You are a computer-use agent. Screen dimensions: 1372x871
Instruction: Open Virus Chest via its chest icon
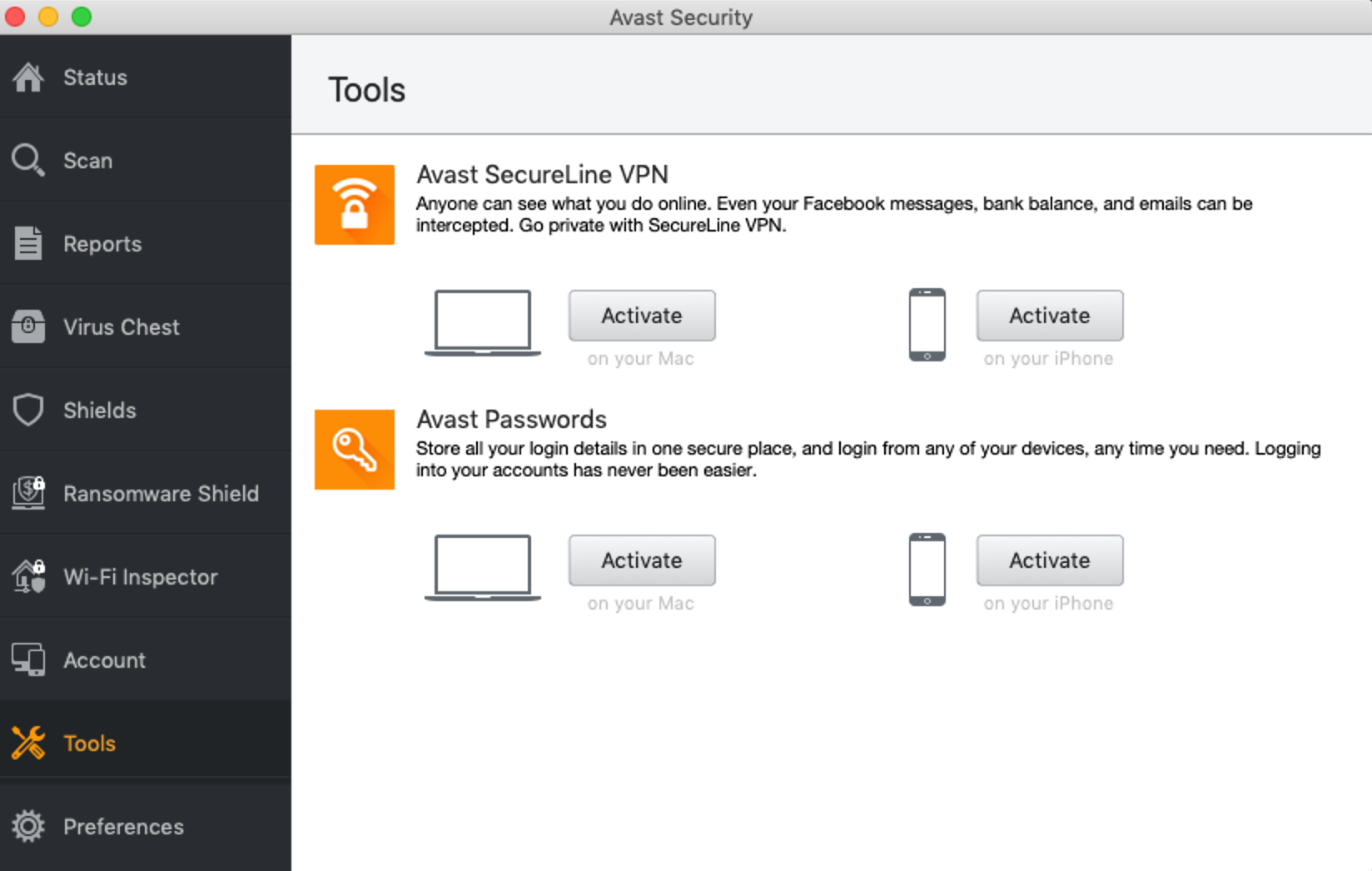click(x=28, y=326)
